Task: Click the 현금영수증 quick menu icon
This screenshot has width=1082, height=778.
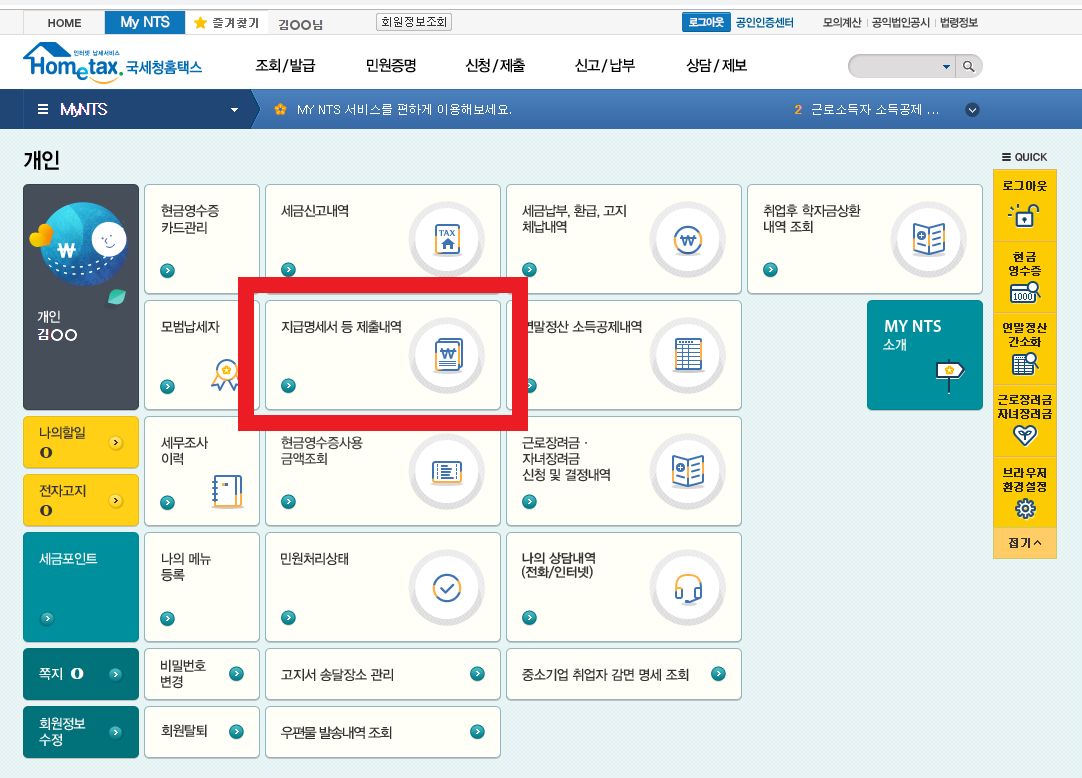Action: 1025,291
